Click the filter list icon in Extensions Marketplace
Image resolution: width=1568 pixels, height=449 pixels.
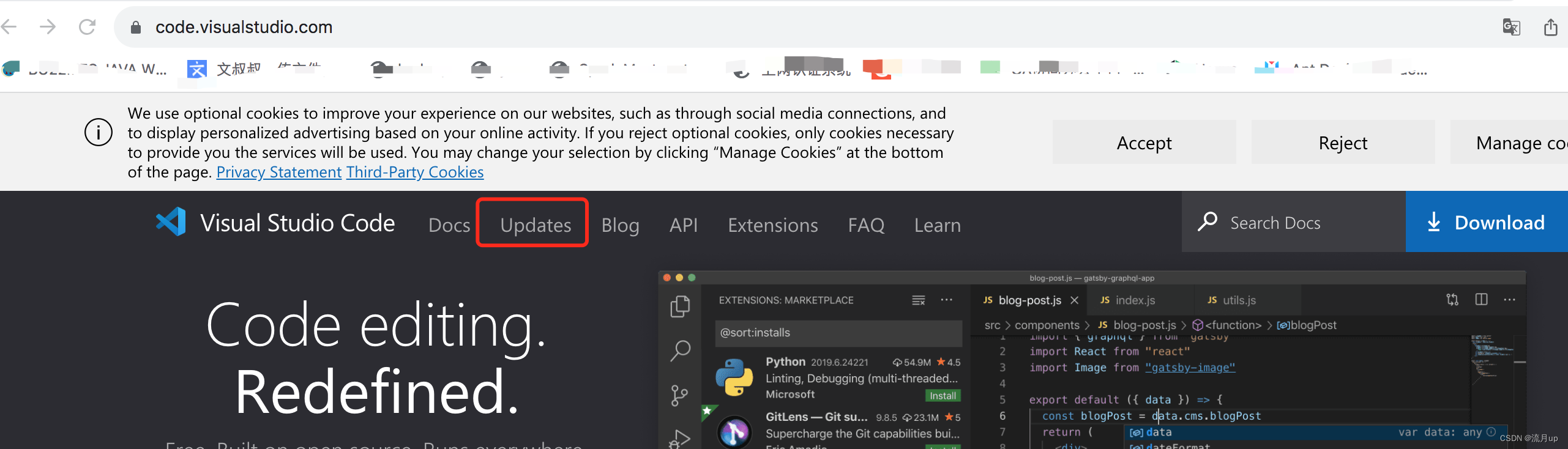919,300
